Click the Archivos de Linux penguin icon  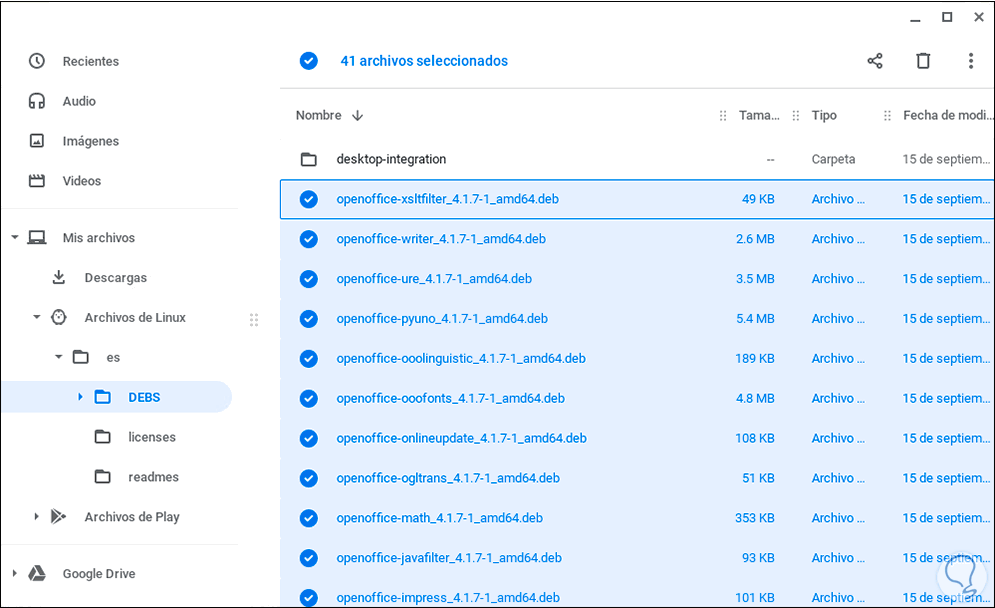point(58,317)
